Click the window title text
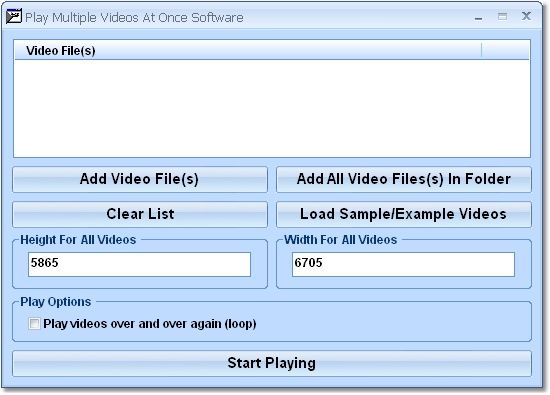Image resolution: width=550 pixels, height=395 pixels. pos(134,18)
